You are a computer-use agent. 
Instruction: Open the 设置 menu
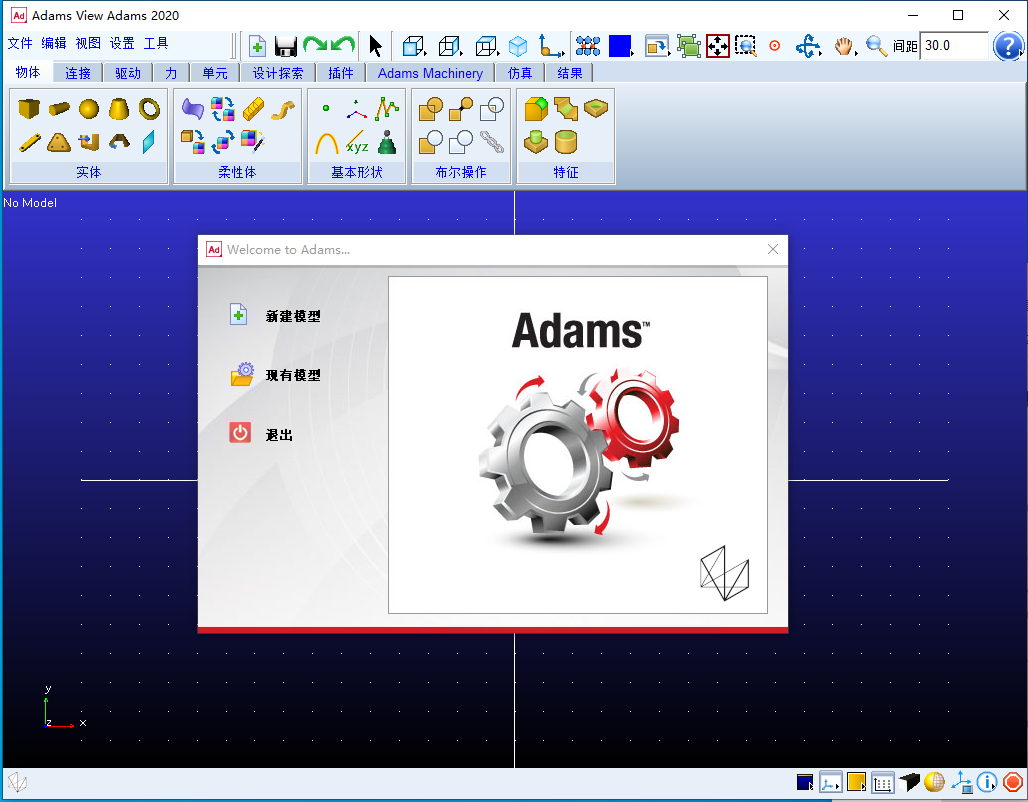122,44
